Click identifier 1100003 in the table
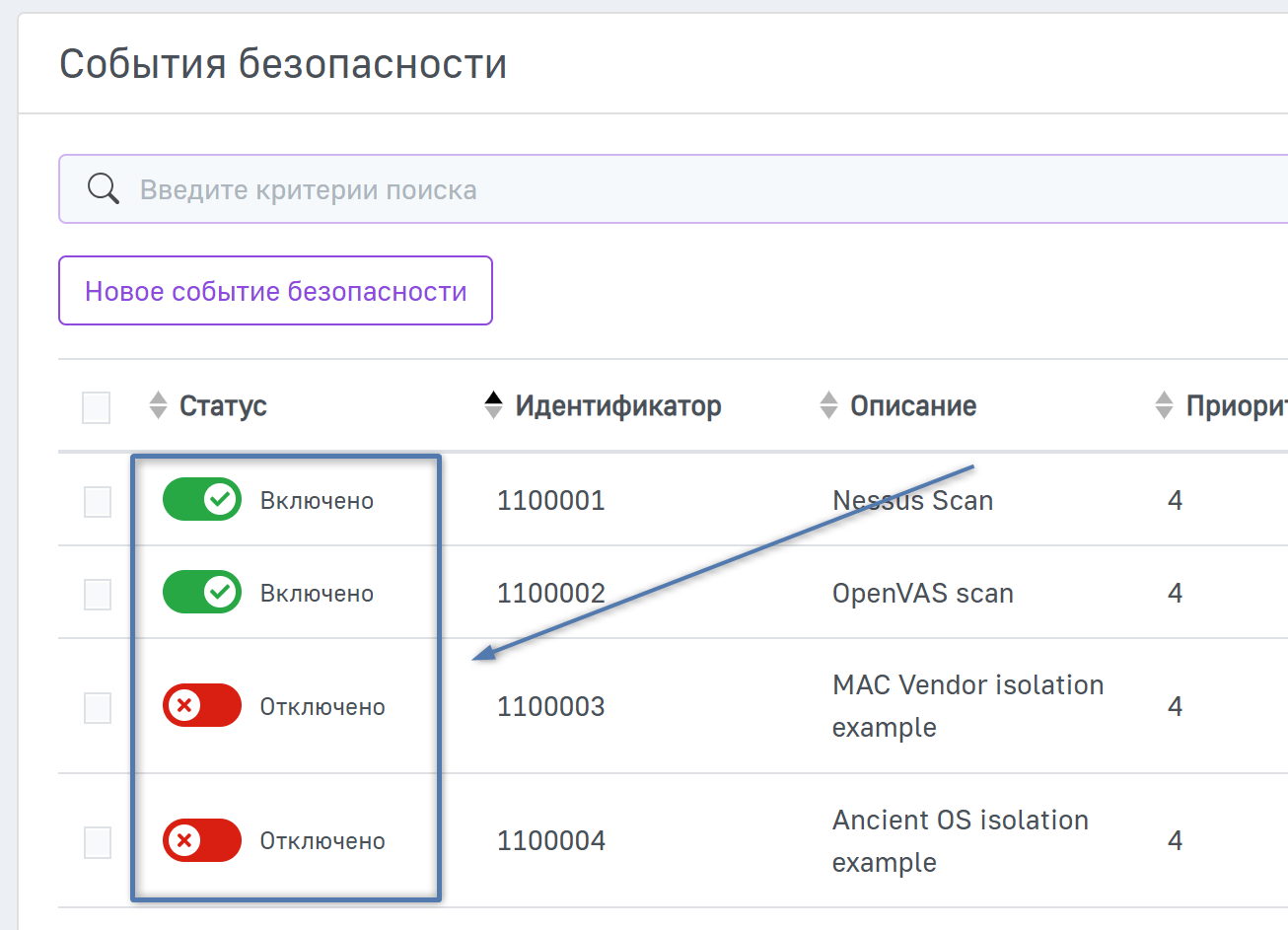 550,707
